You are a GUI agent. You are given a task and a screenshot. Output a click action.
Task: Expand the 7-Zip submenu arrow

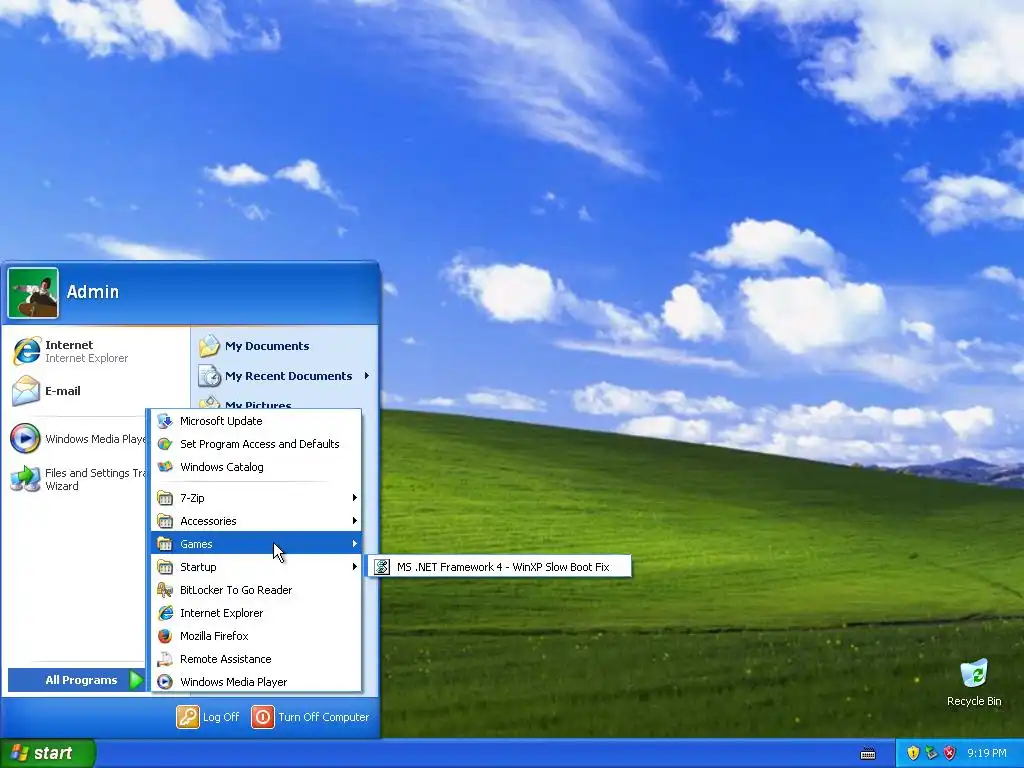click(x=355, y=498)
